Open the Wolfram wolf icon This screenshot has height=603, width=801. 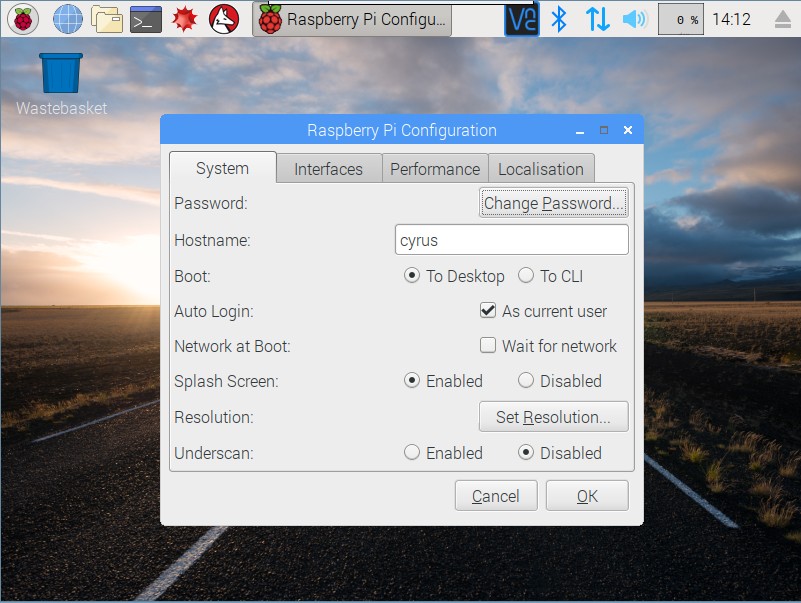tap(224, 19)
